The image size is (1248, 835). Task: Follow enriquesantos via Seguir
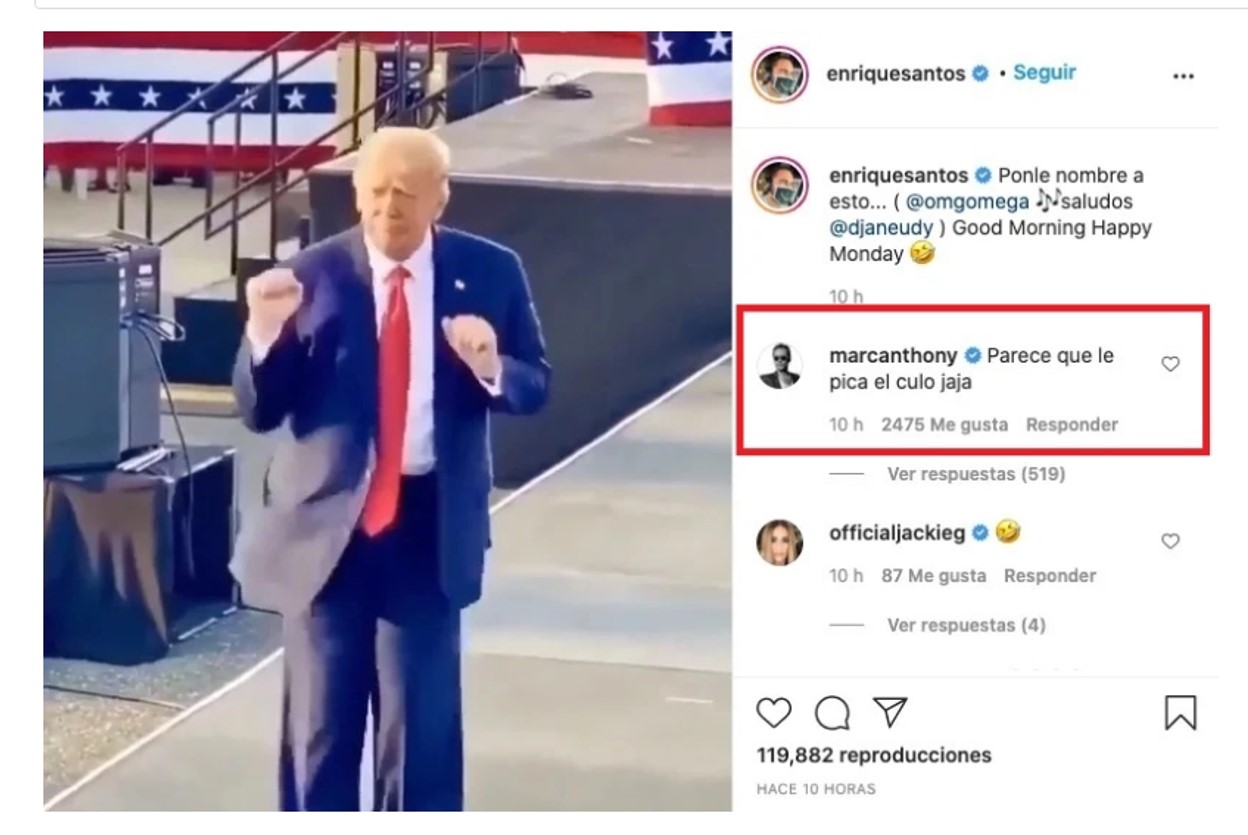[1044, 73]
